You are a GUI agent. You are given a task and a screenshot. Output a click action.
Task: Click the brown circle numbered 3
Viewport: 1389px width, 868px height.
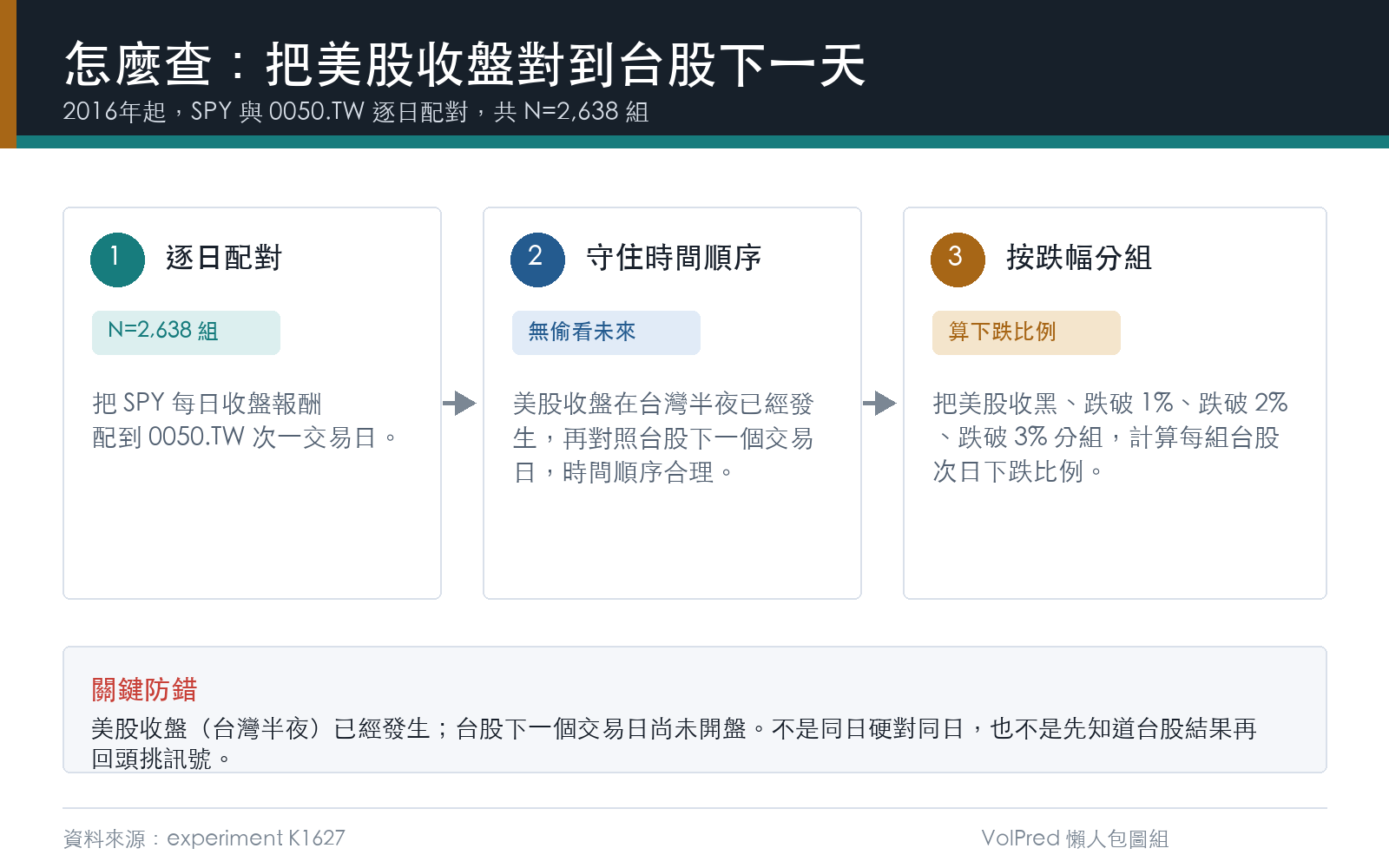[958, 260]
